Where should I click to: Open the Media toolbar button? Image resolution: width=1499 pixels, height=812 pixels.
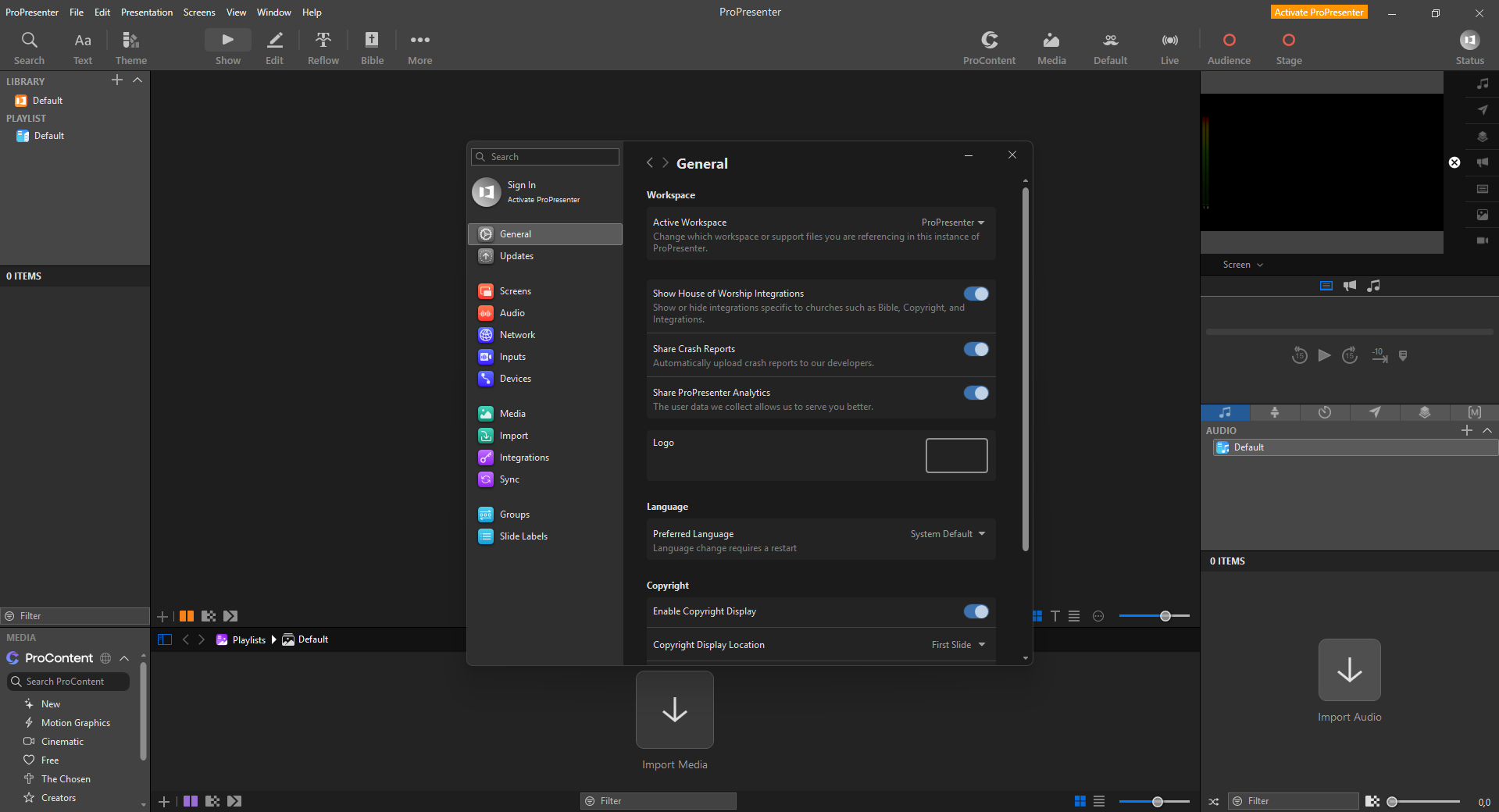(1051, 48)
